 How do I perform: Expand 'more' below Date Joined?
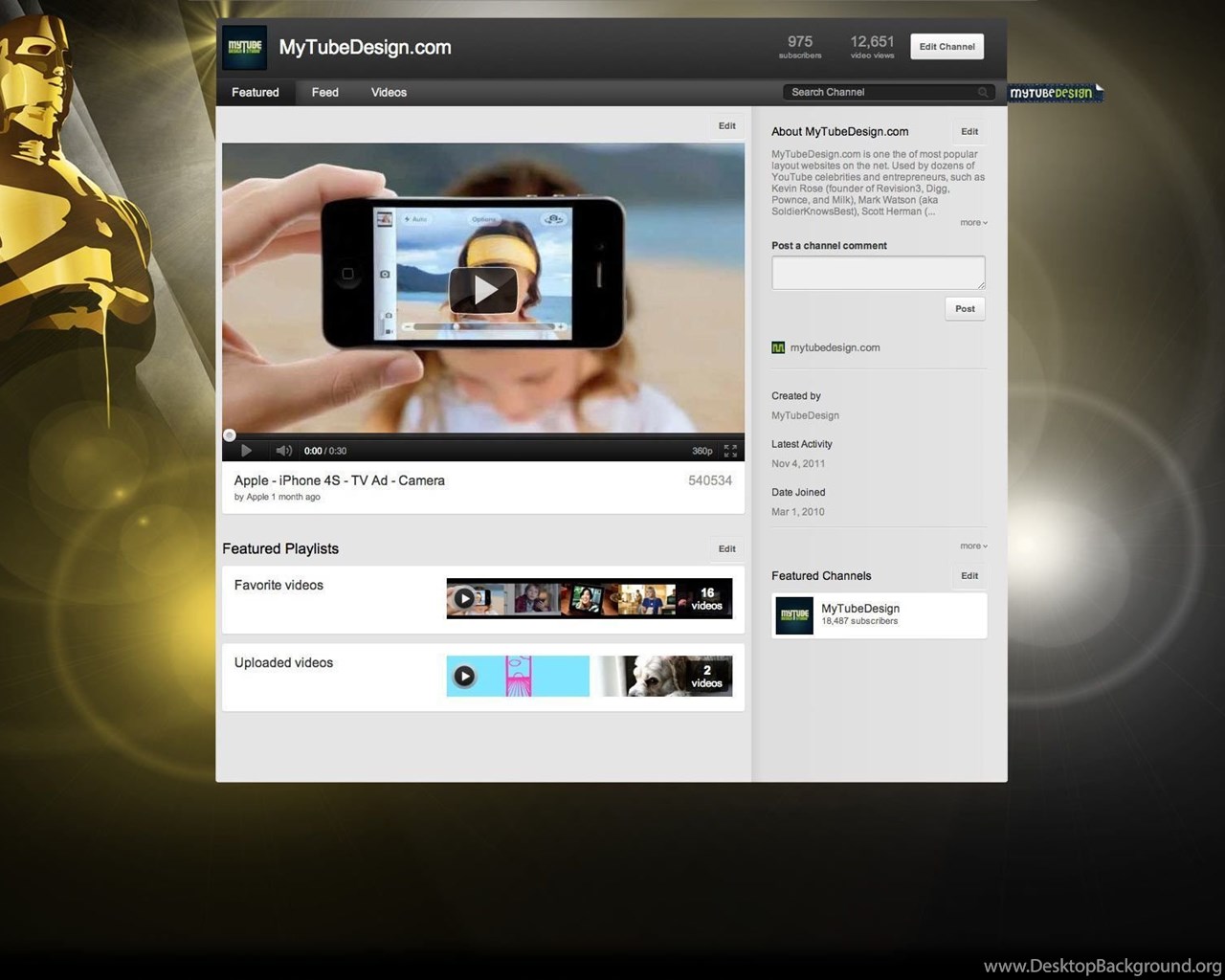(x=973, y=546)
